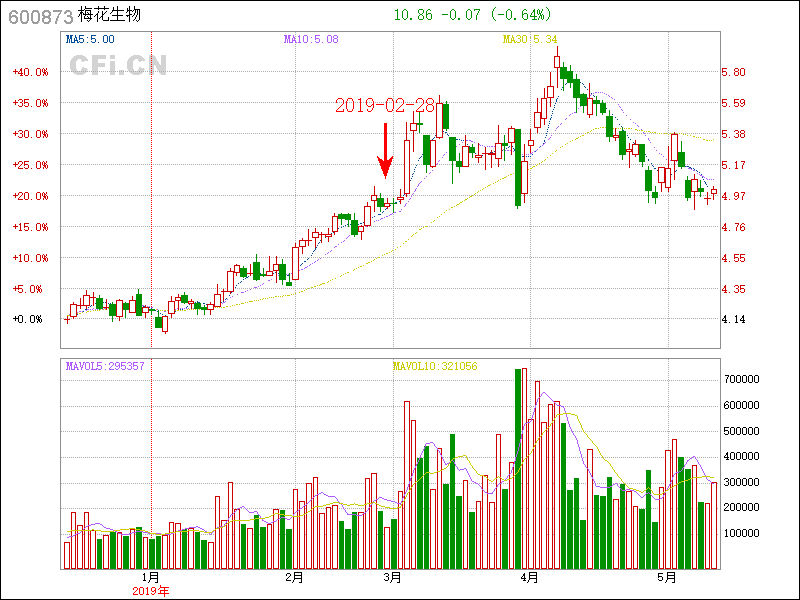
Task: Select the 5月 label on time axis
Action: coord(667,578)
